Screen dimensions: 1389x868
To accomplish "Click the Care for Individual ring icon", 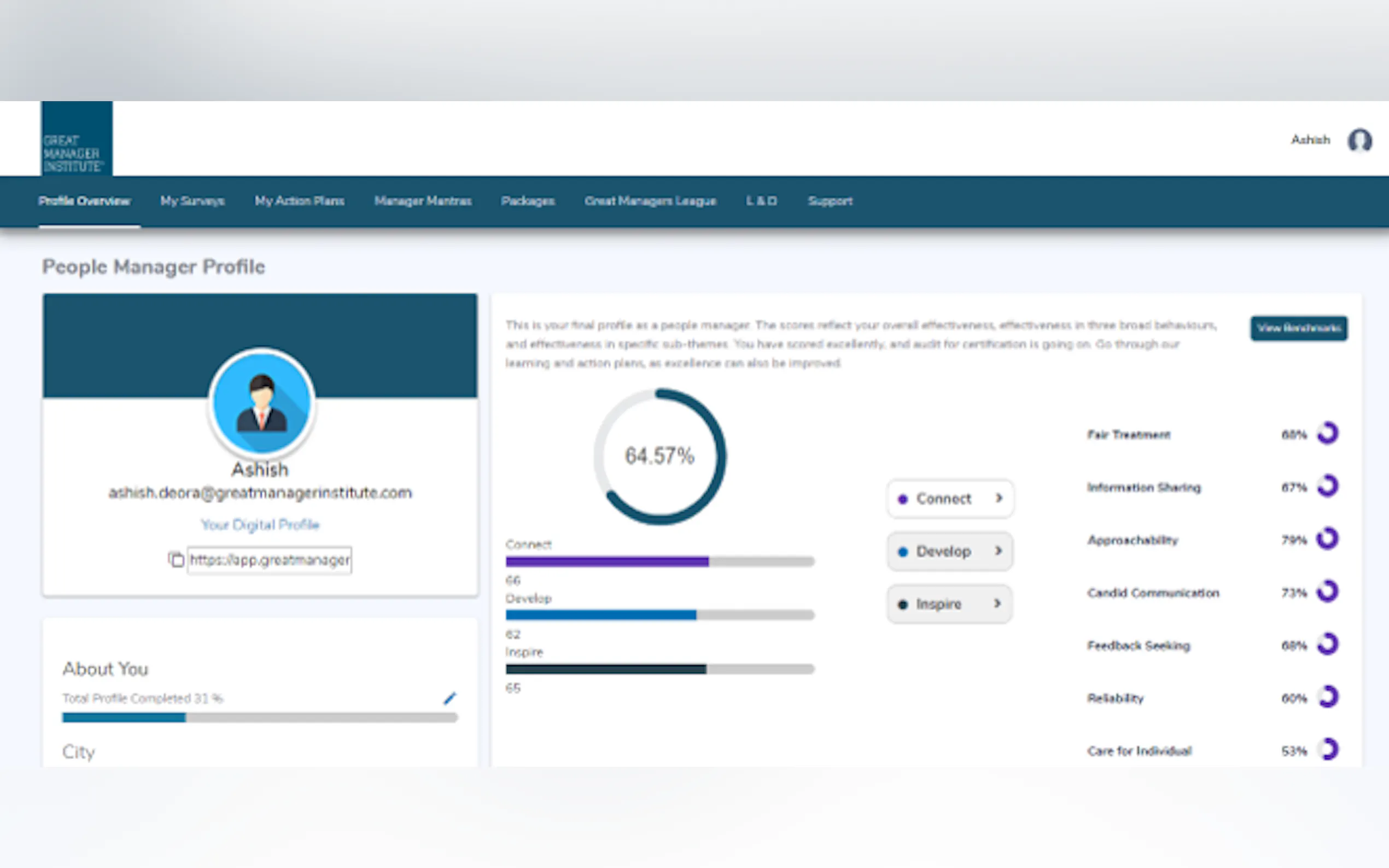I will [1328, 750].
